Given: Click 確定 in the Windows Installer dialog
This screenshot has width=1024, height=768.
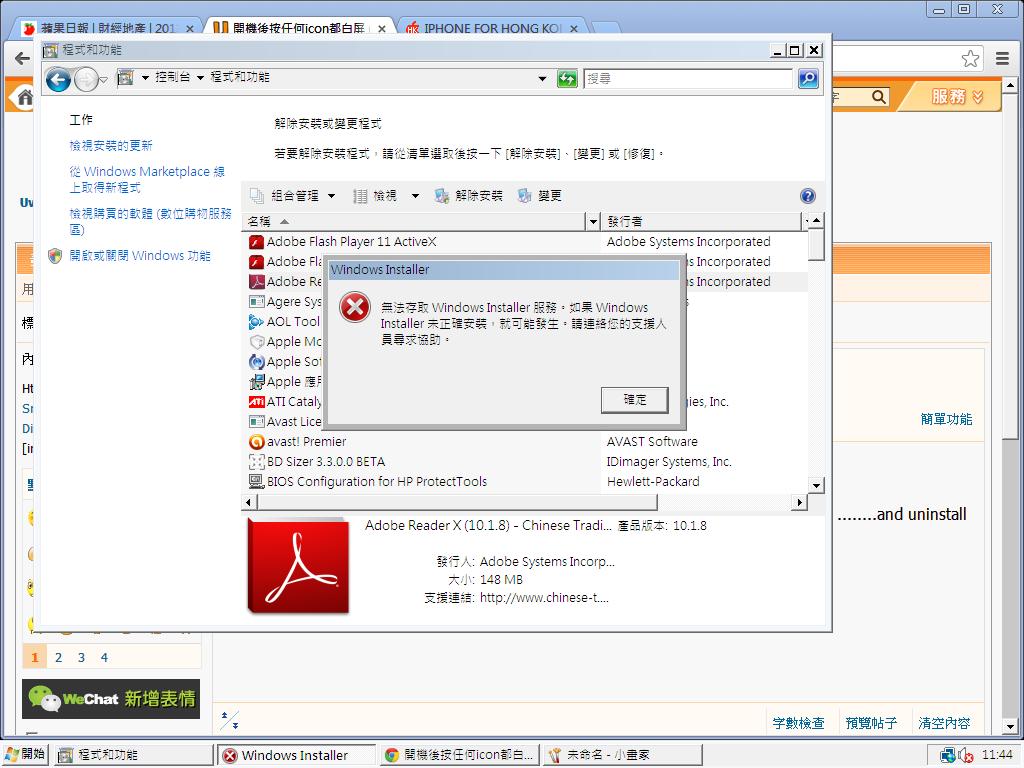Looking at the screenshot, I should (635, 400).
